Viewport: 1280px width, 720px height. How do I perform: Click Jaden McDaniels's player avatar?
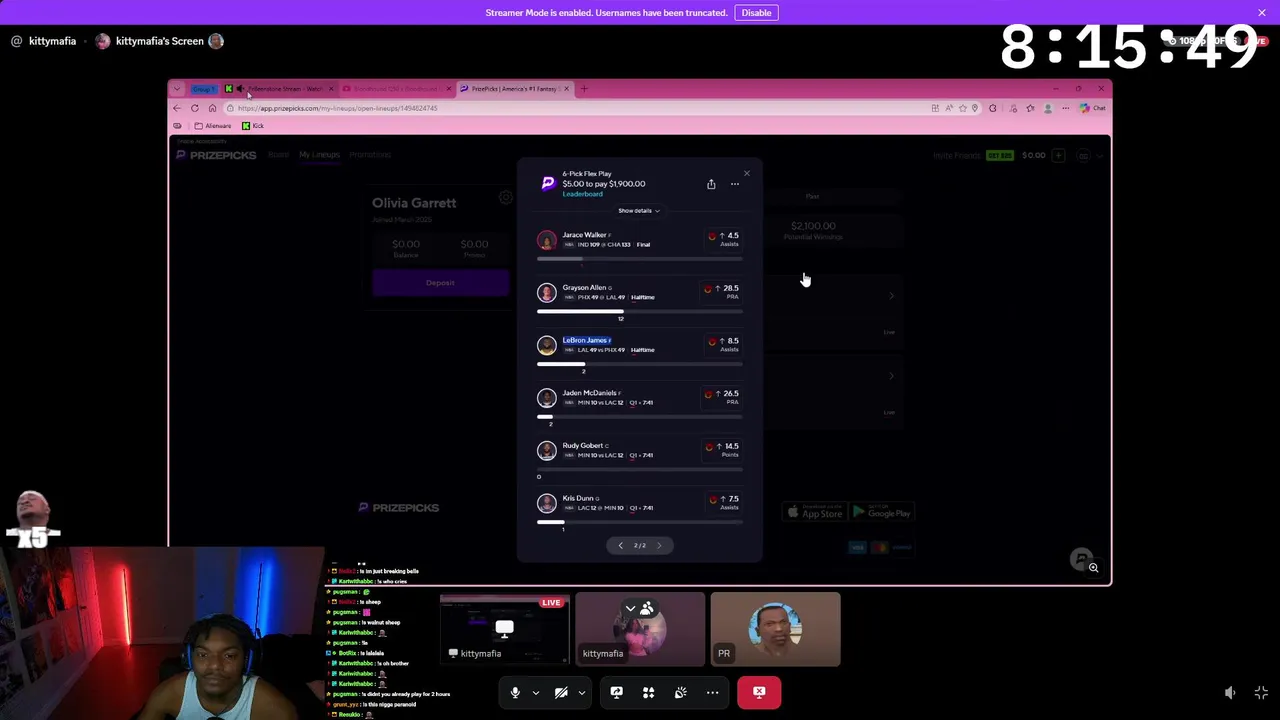[x=546, y=398]
